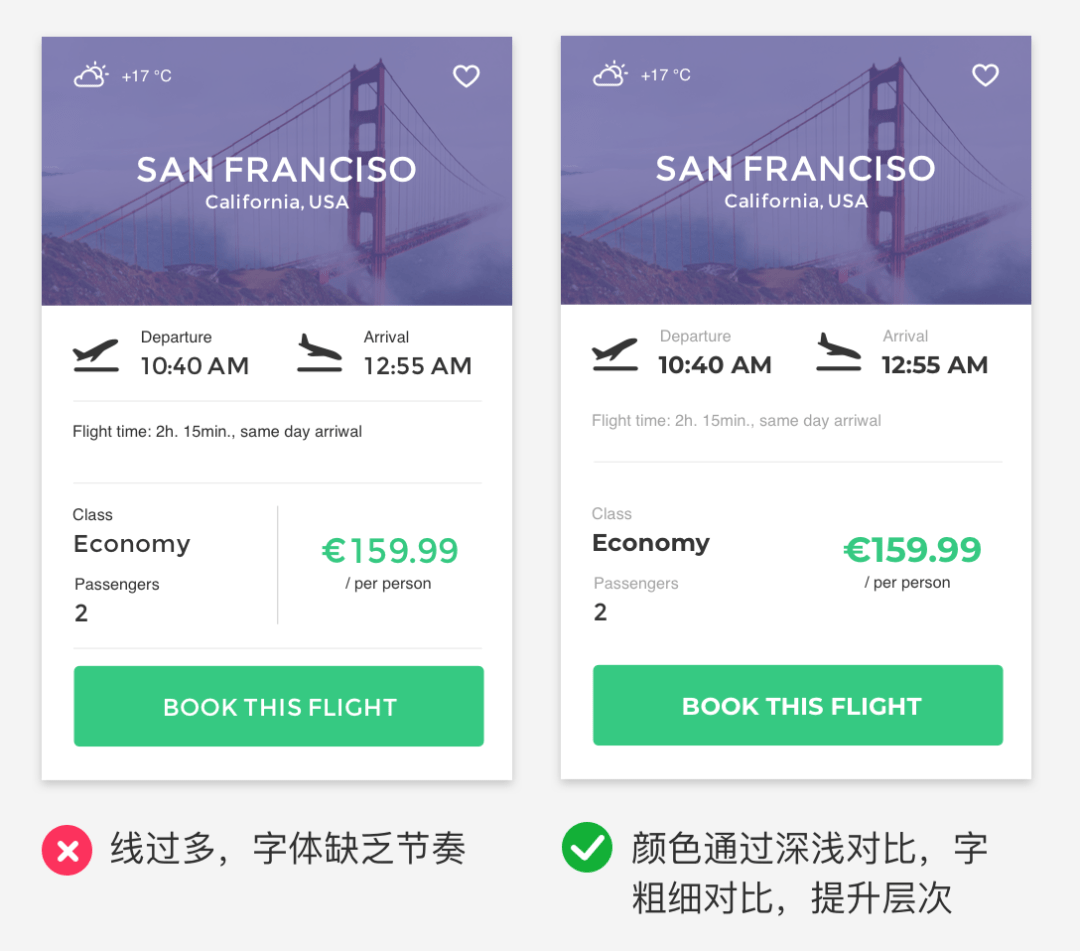Image resolution: width=1080 pixels, height=951 pixels.
Task: Click the 12:55 AM arrival time on right card
Action: coord(934,365)
